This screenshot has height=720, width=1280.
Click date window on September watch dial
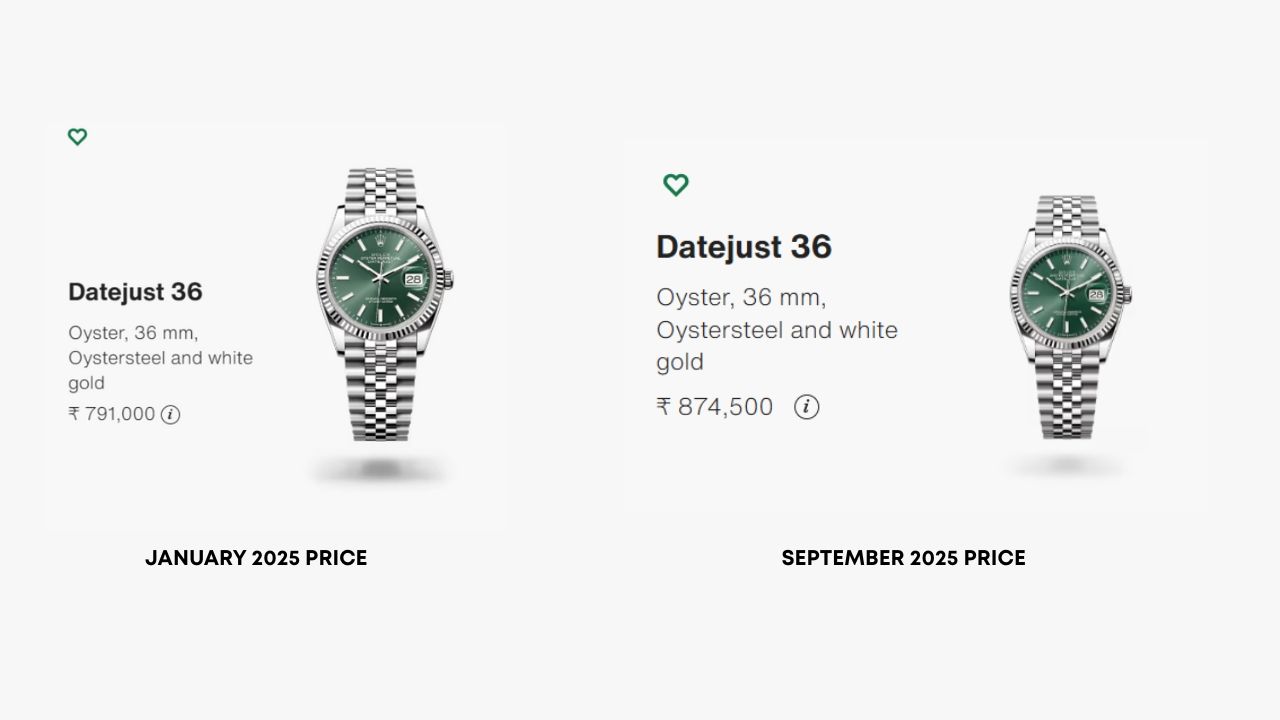click(x=1096, y=295)
